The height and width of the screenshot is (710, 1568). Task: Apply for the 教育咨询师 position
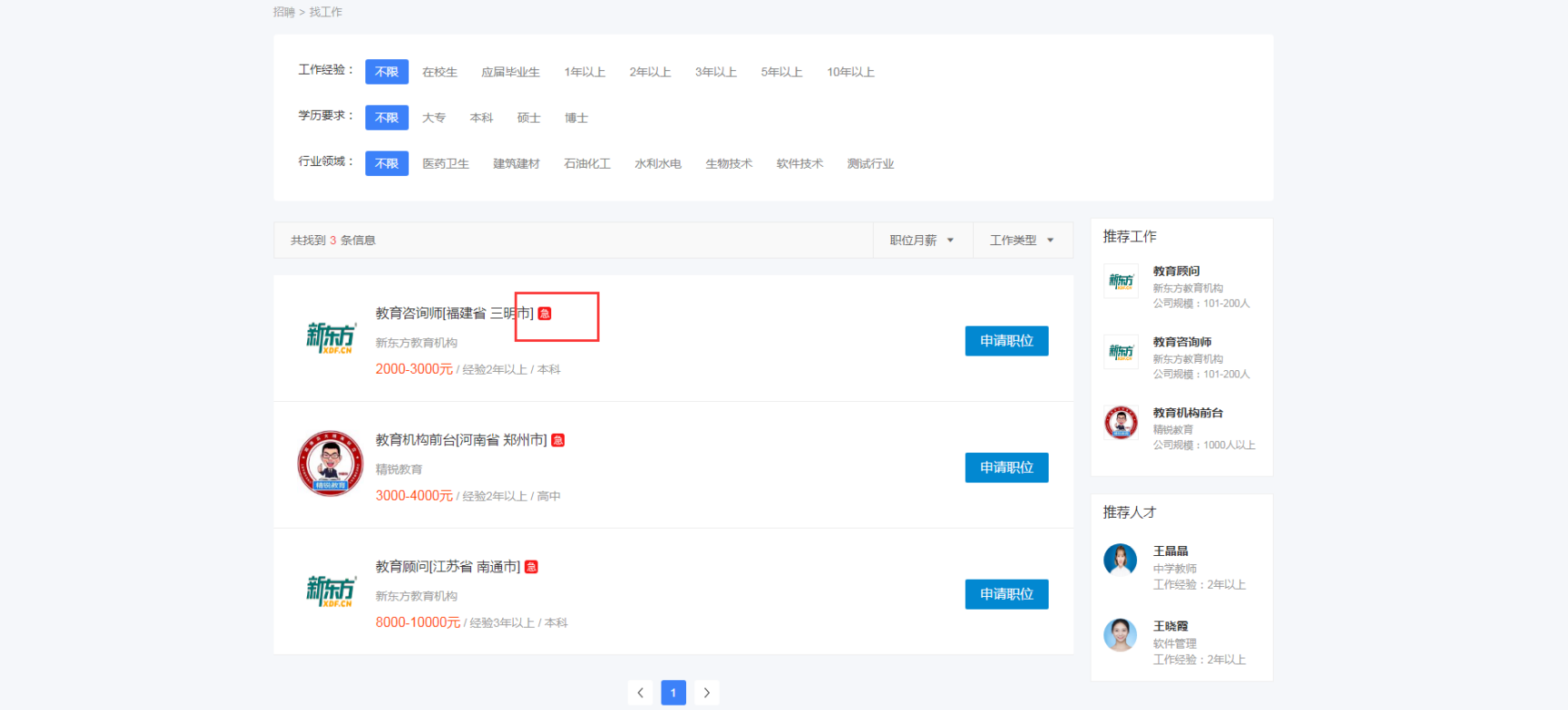click(x=1006, y=341)
